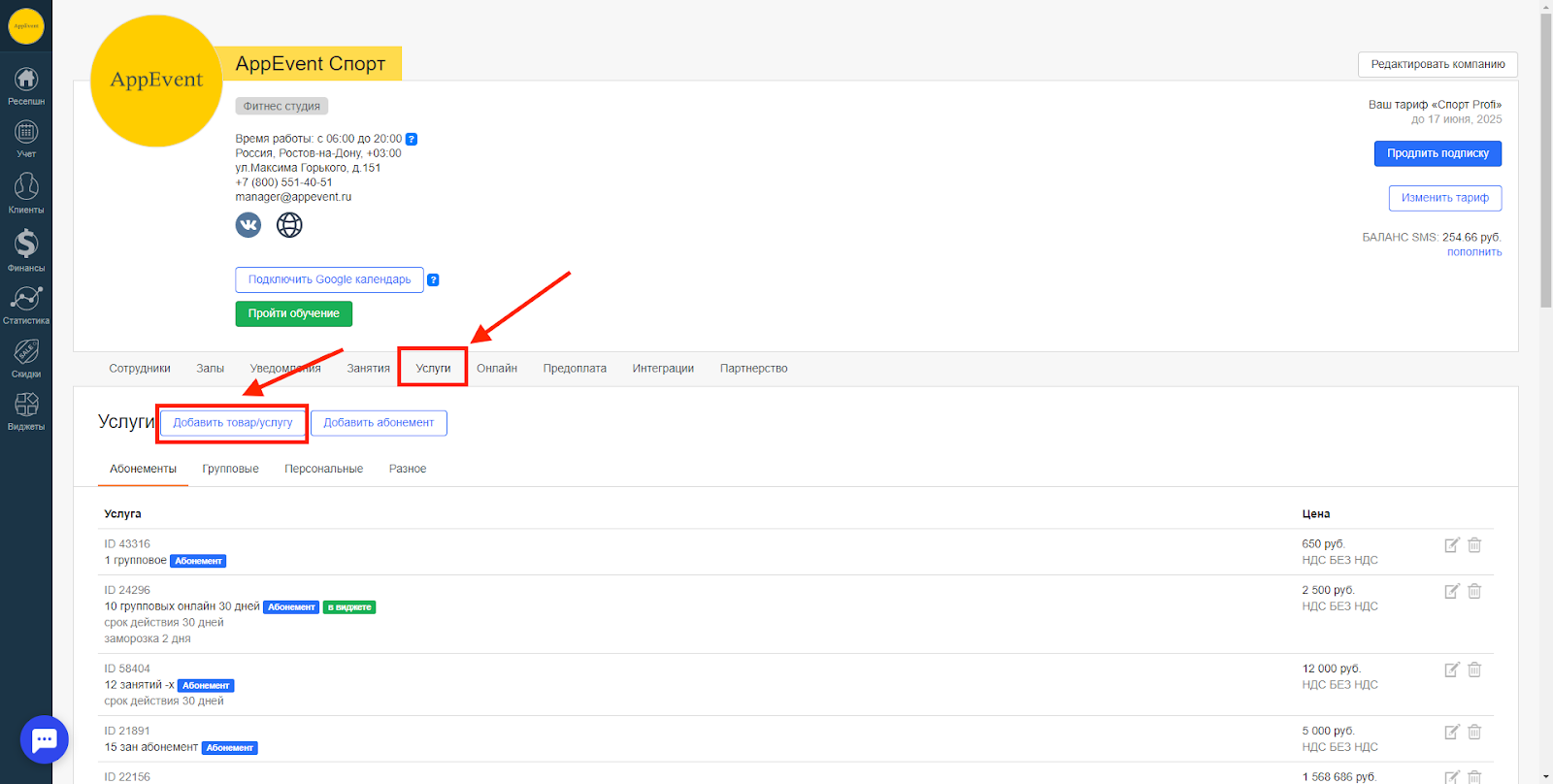The image size is (1553, 784).
Task: Click Продлить подписку button
Action: pos(1437,153)
